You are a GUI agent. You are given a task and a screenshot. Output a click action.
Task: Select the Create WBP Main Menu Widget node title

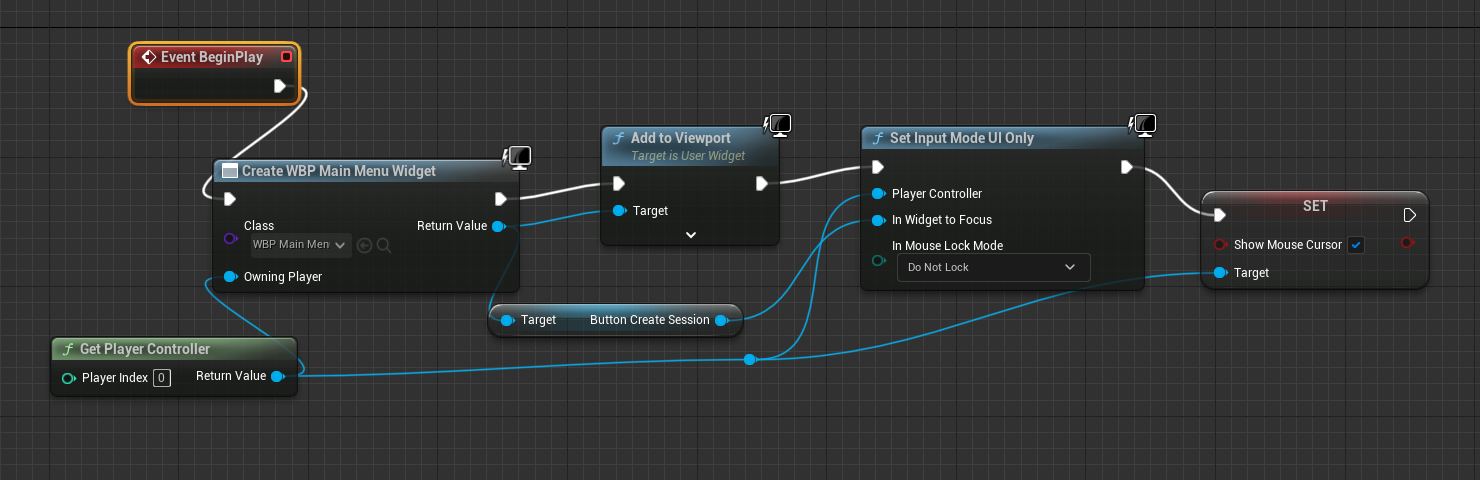[x=339, y=171]
